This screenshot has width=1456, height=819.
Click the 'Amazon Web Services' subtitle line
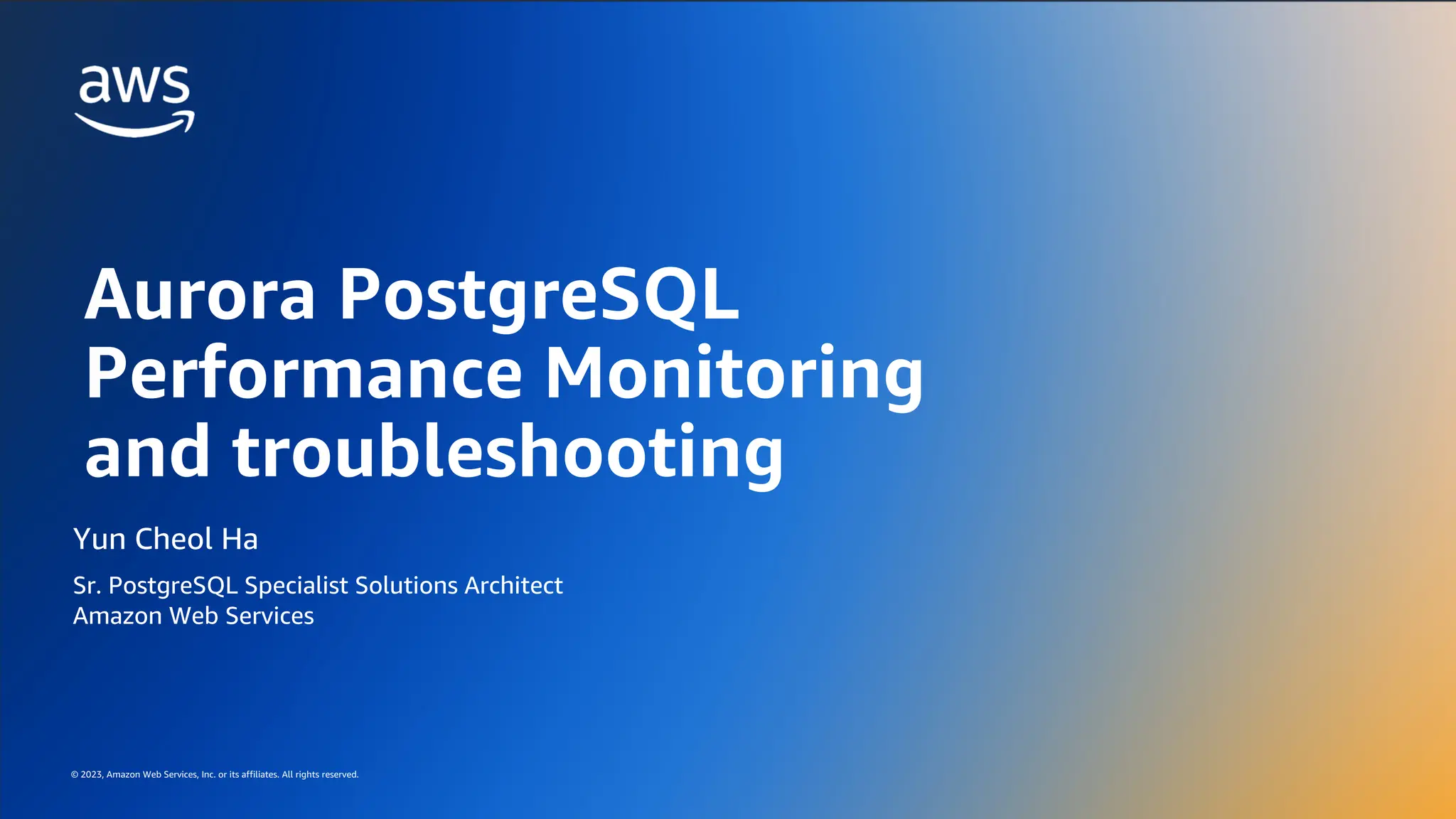[193, 616]
